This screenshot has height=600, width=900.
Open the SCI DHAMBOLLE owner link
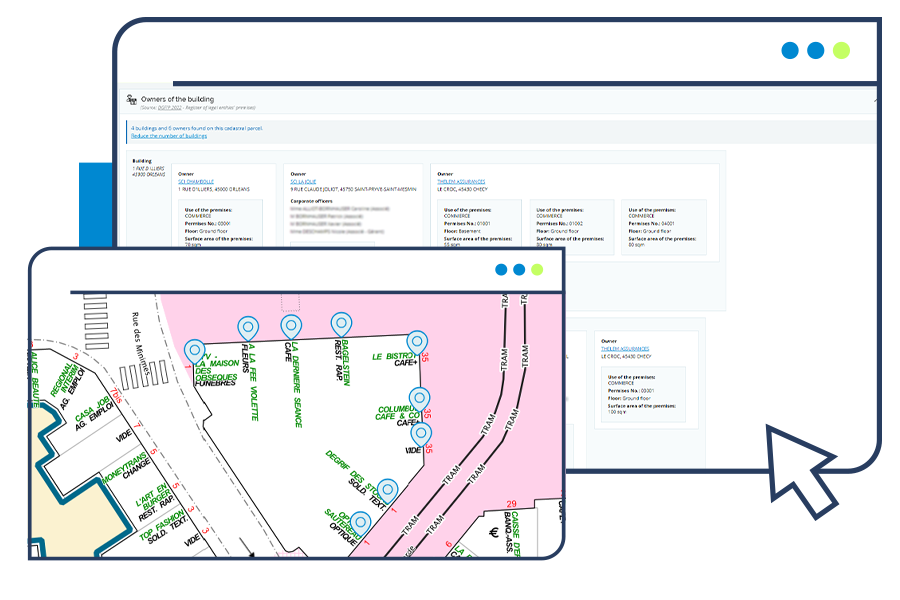click(x=198, y=181)
